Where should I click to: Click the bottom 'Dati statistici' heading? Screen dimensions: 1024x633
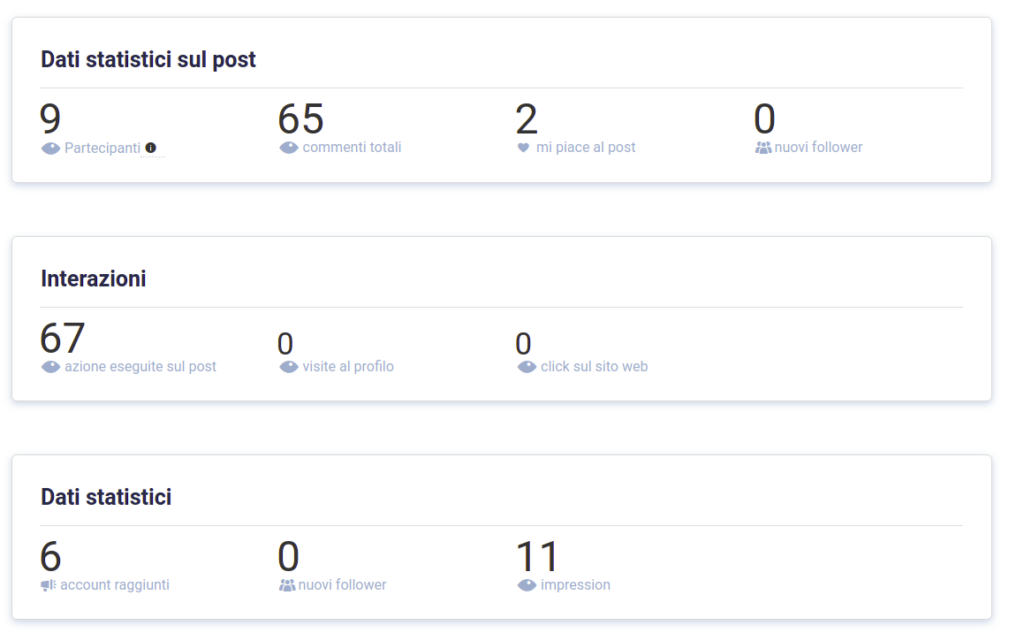point(106,497)
